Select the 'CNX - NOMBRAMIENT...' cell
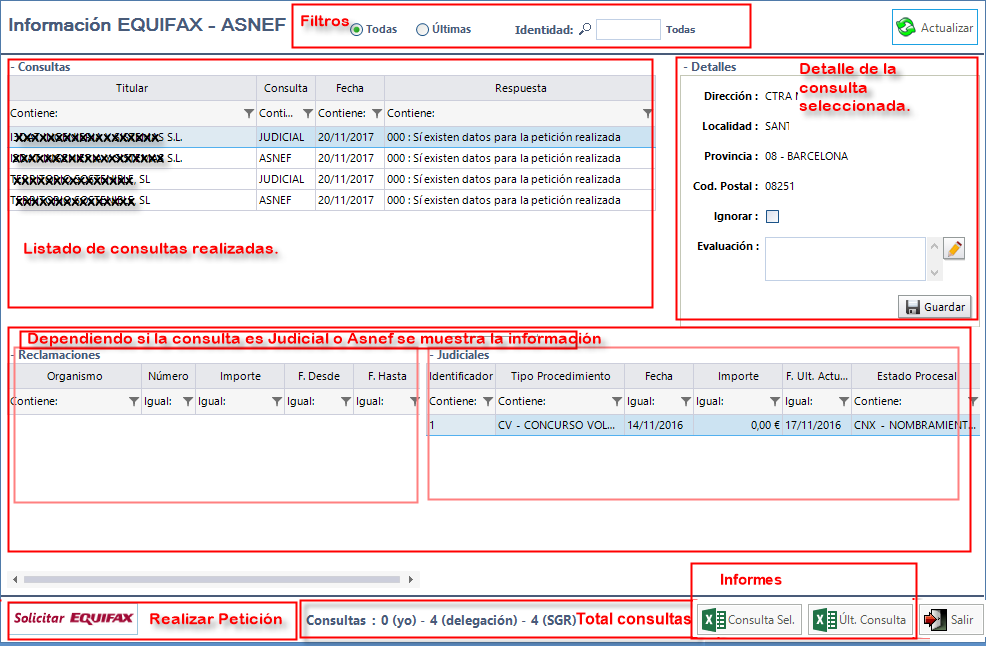Viewport: 986px width, 646px height. 916,425
